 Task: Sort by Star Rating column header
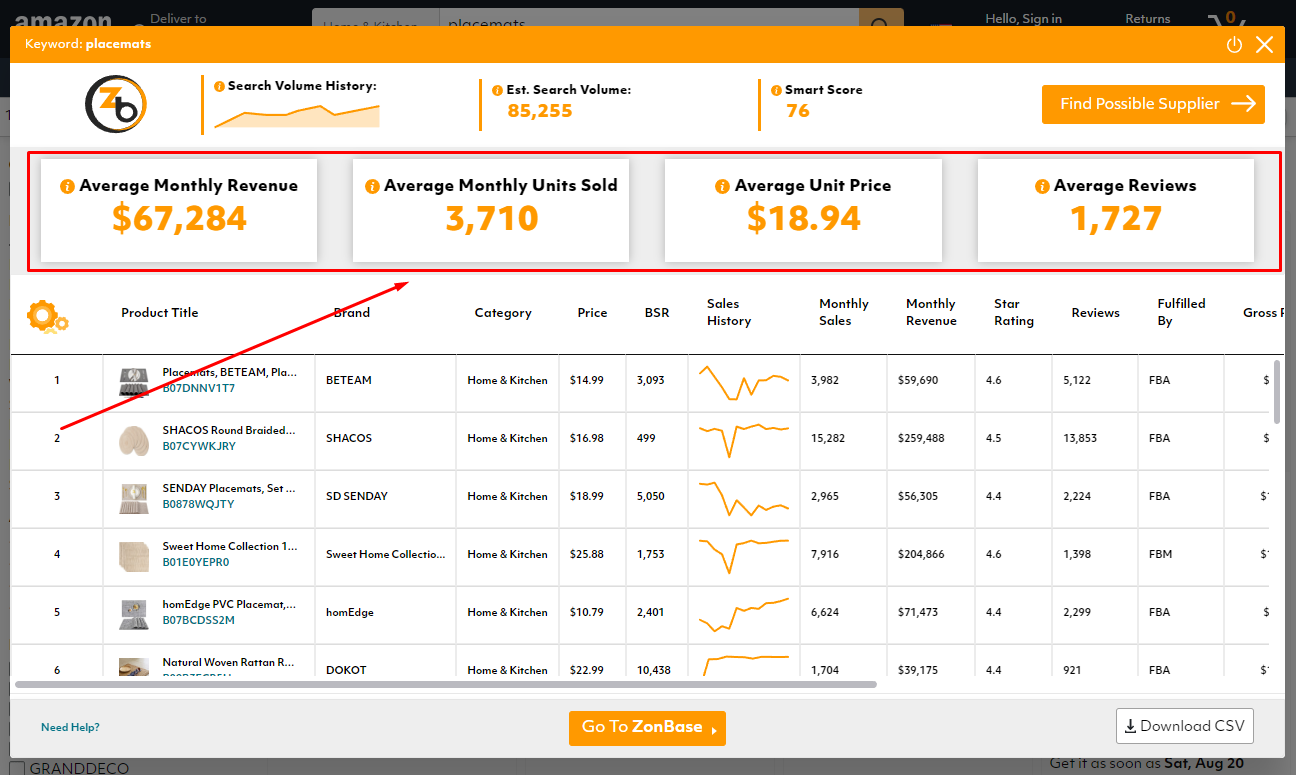pos(1014,312)
